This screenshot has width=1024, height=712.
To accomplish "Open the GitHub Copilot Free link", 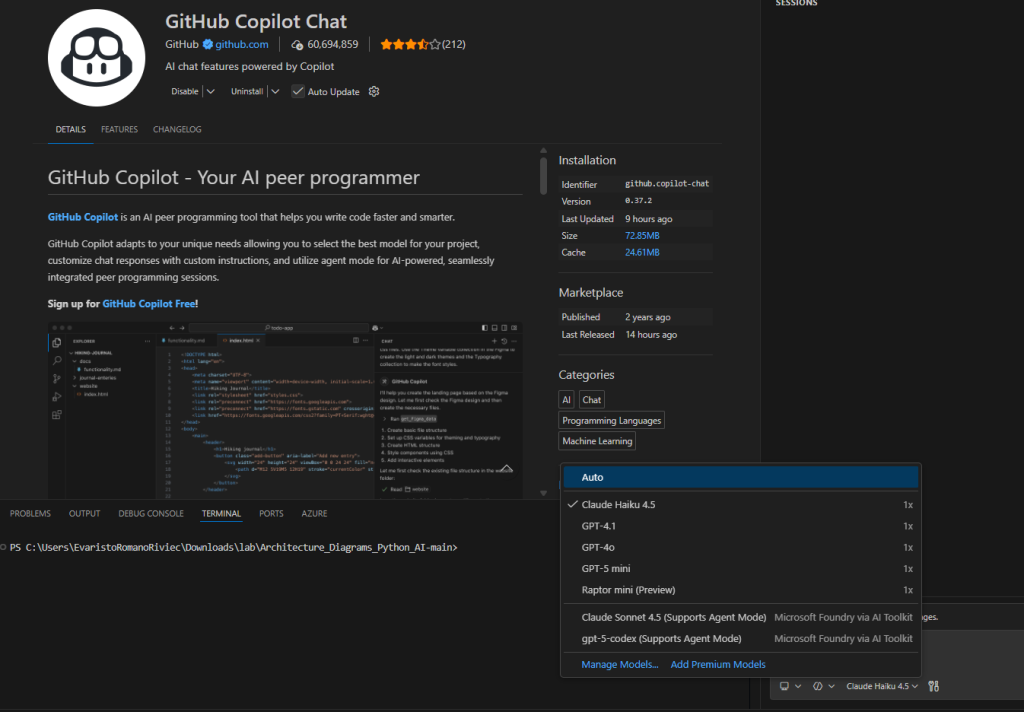I will [148, 303].
